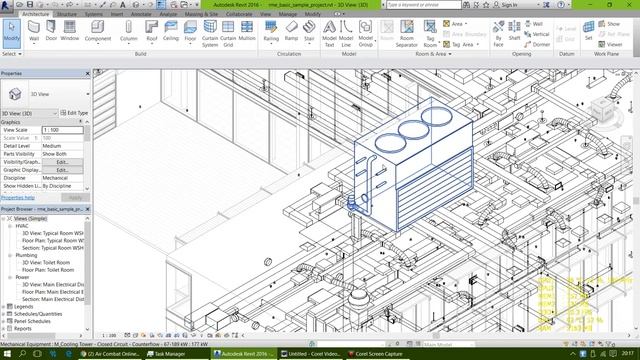Click Sign In in title bar
Image resolution: width=640 pixels, height=360 pixels.
pyautogui.click(x=505, y=5)
